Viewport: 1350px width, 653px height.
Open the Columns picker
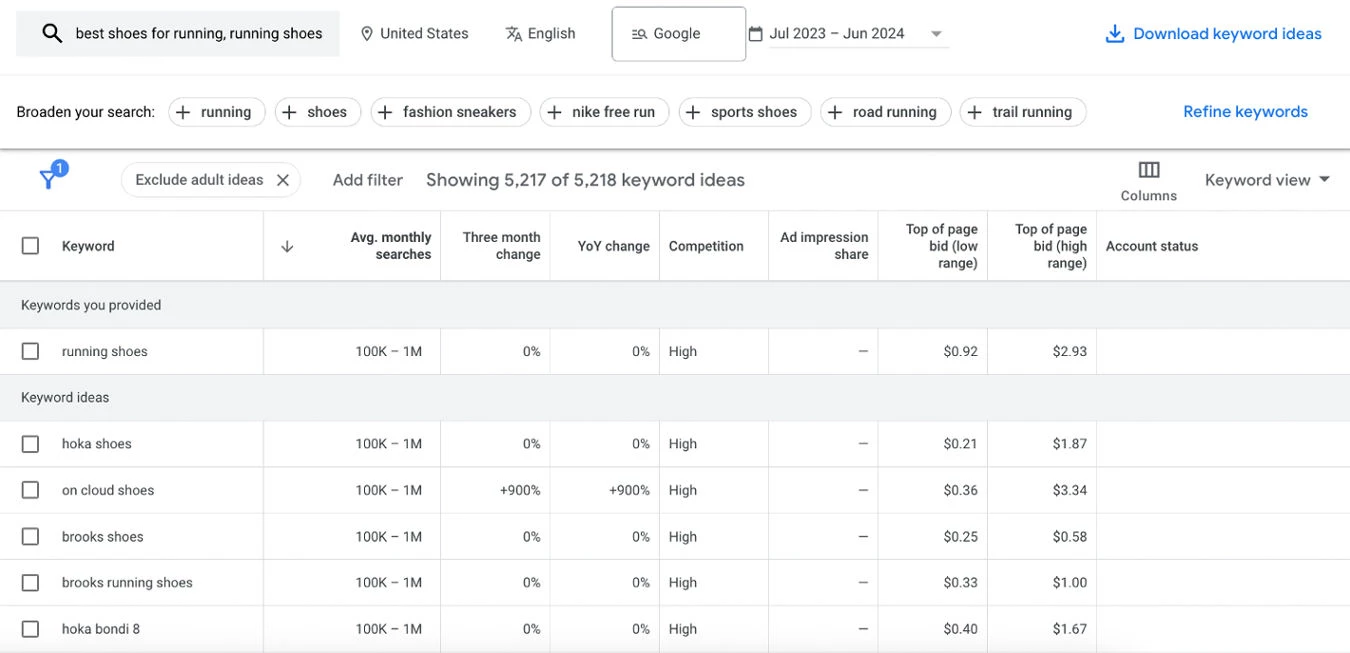[1149, 180]
